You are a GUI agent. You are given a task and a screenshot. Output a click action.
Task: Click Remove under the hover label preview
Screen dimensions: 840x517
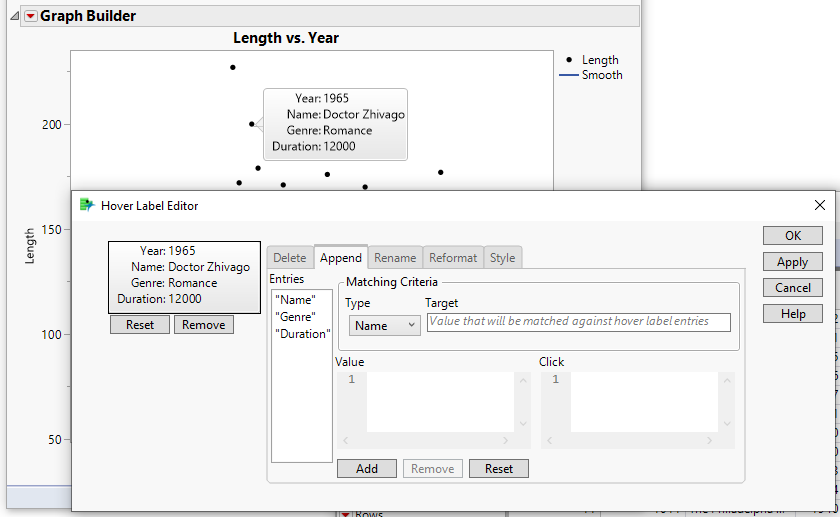pyautogui.click(x=204, y=325)
